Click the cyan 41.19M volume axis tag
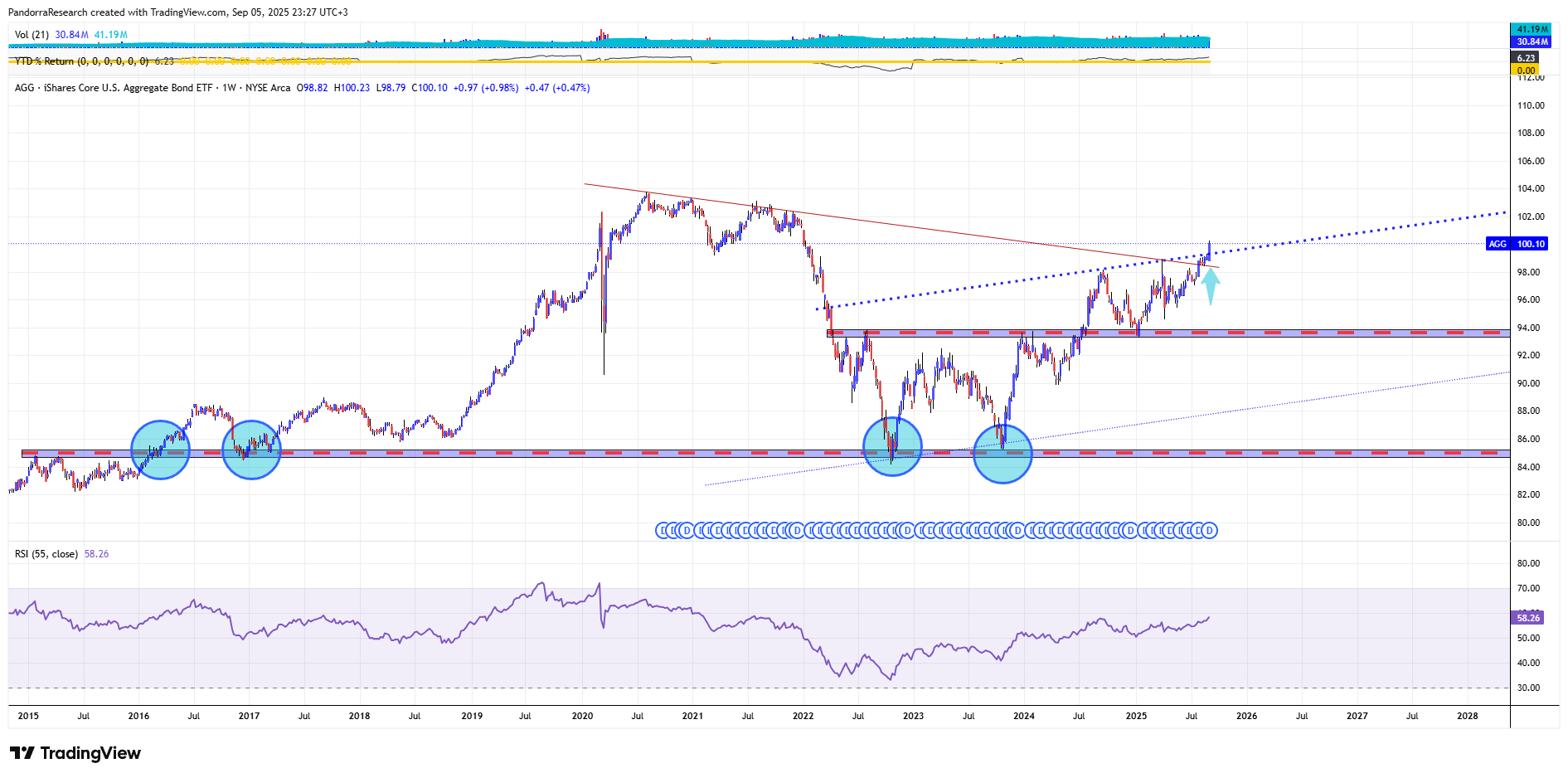This screenshot has height=778, width=1568. [x=1531, y=29]
